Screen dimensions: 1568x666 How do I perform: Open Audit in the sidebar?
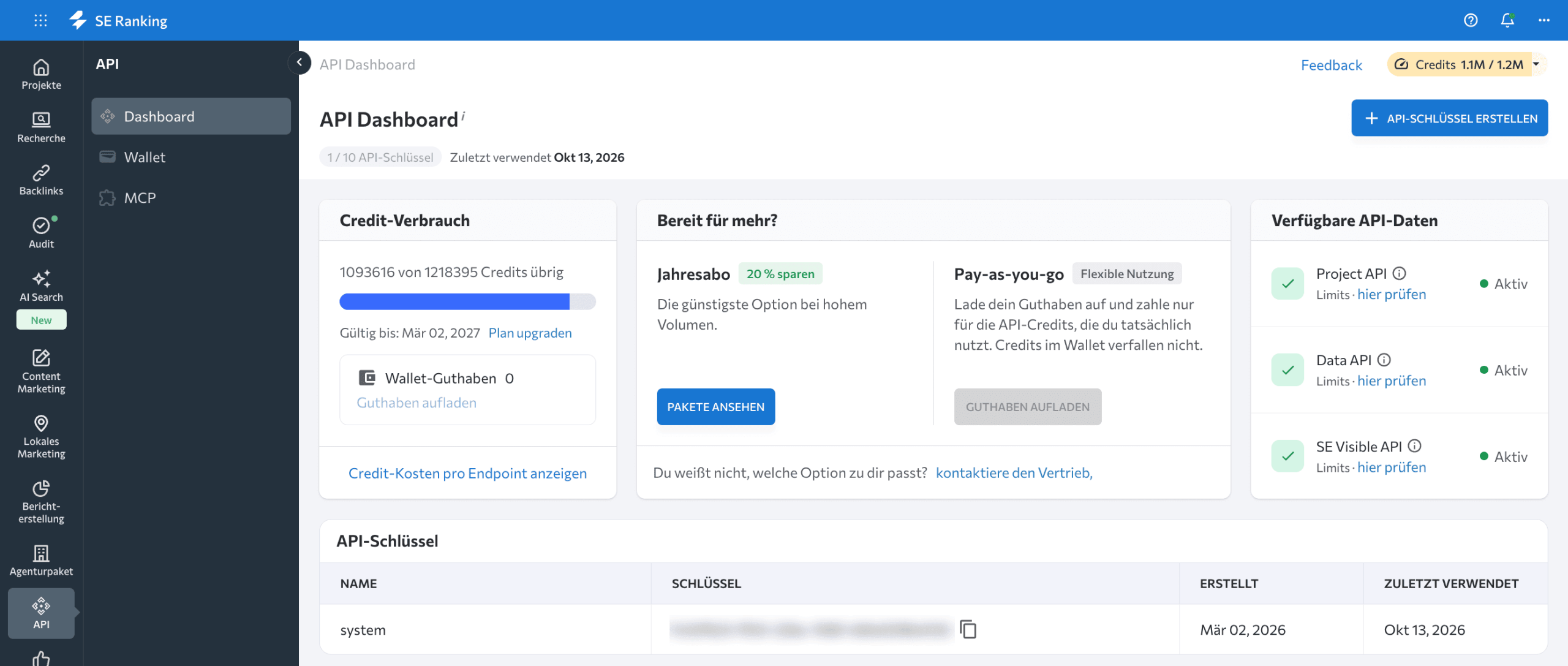pyautogui.click(x=41, y=233)
